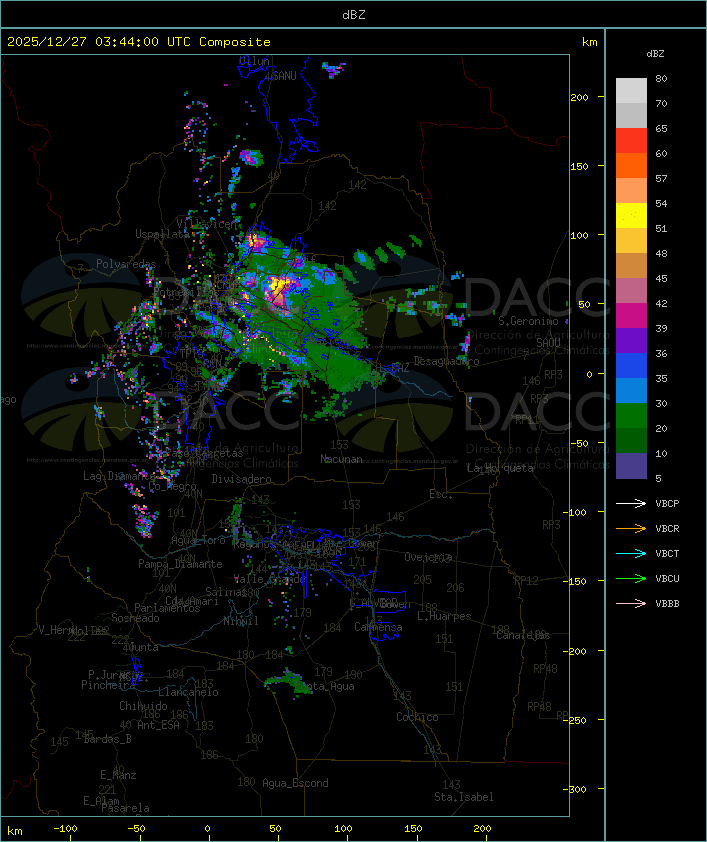Click the Lag.Diamante map label
Image resolution: width=707 pixels, height=842 pixels.
point(119,476)
